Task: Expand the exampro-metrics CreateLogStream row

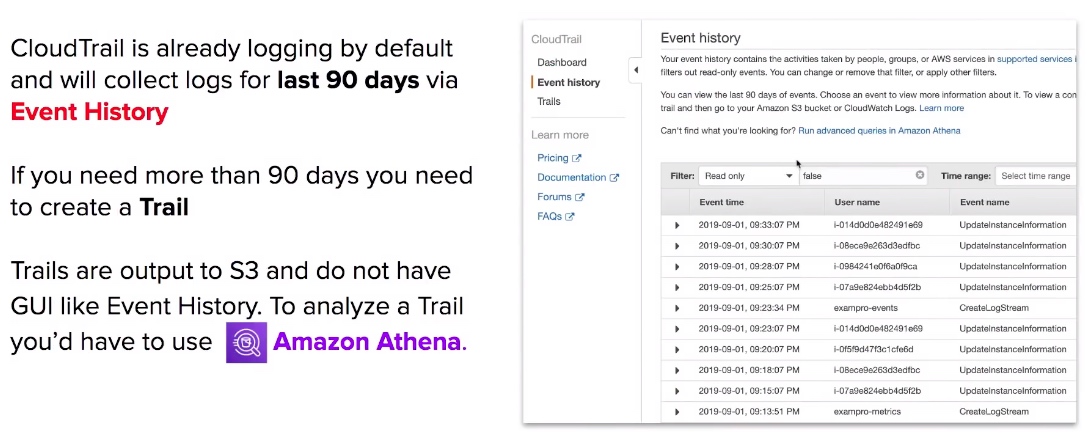Action: click(x=677, y=412)
